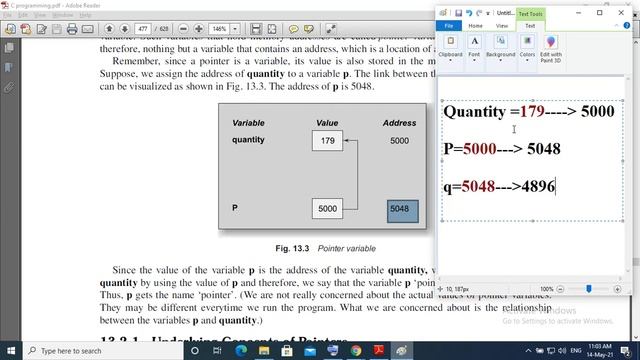640x360 pixels.
Task: Launch Microsoft Edge from taskbar
Action: pos(241,351)
